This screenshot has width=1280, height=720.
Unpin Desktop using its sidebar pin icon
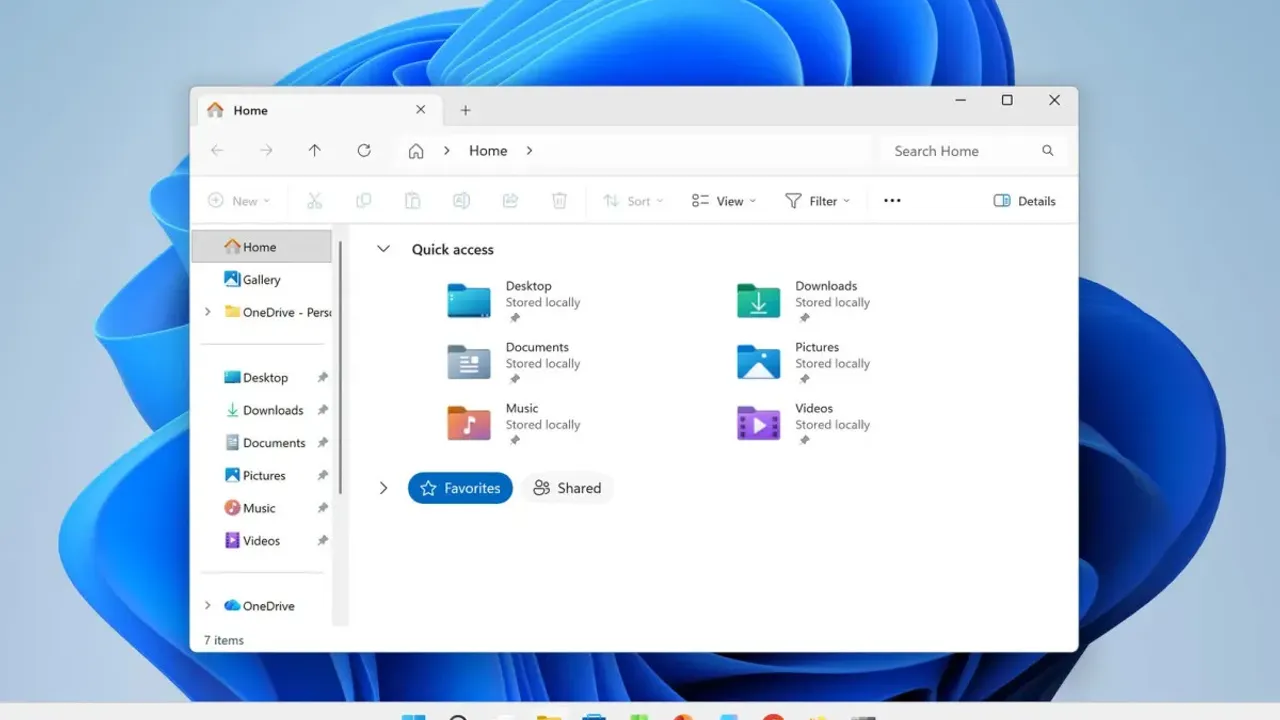(322, 378)
